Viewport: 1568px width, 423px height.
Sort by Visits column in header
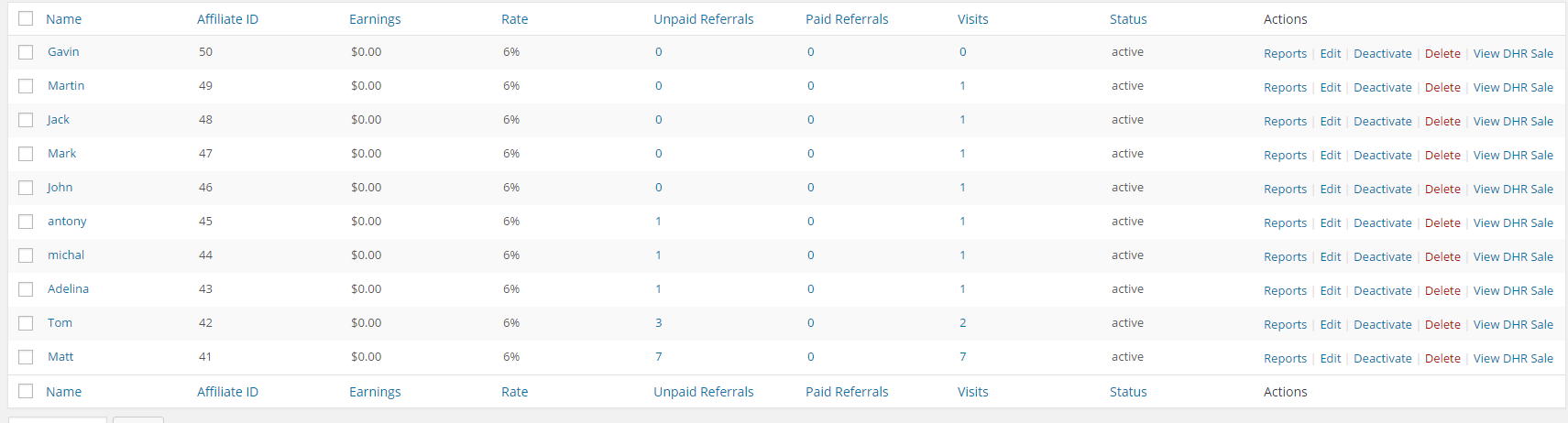[x=972, y=19]
